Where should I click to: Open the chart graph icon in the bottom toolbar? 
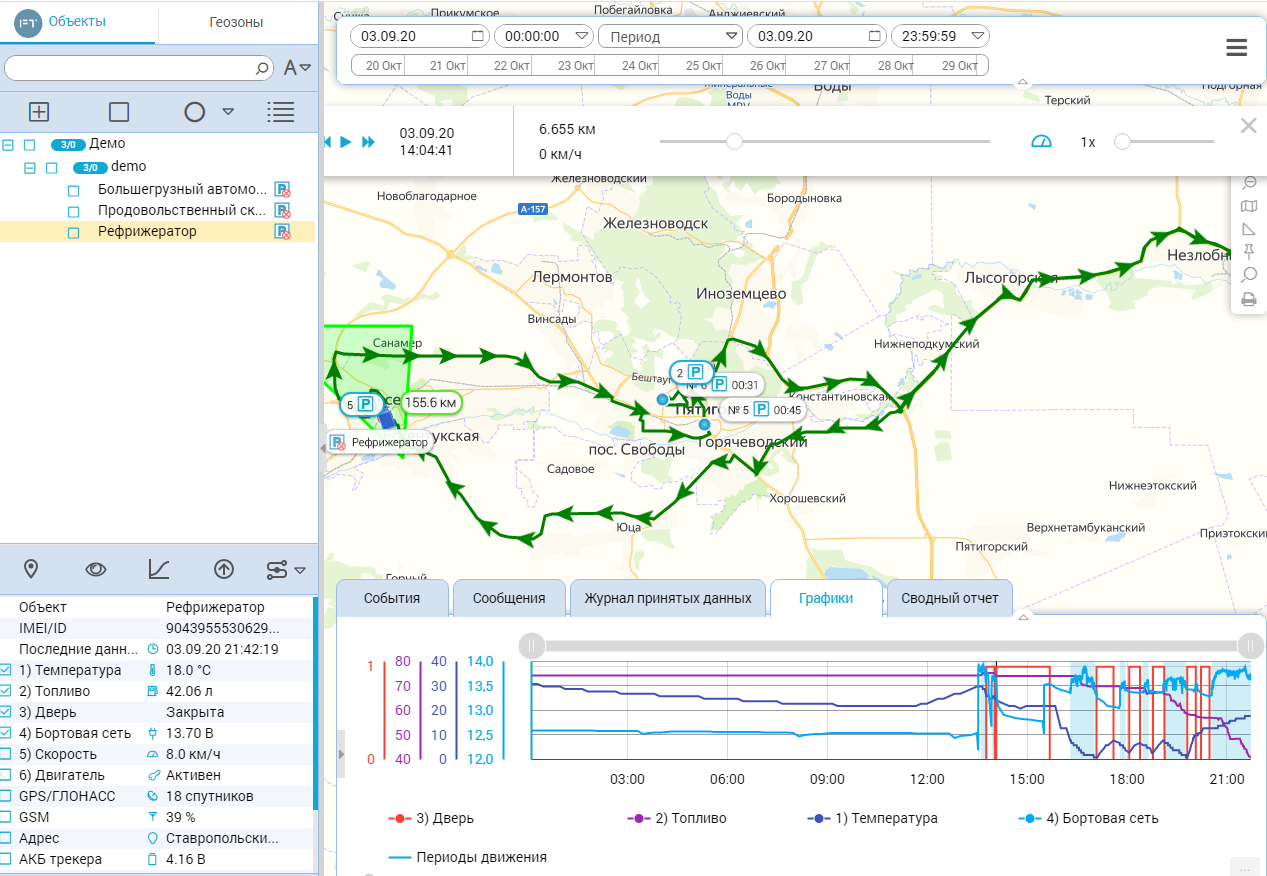pos(159,569)
